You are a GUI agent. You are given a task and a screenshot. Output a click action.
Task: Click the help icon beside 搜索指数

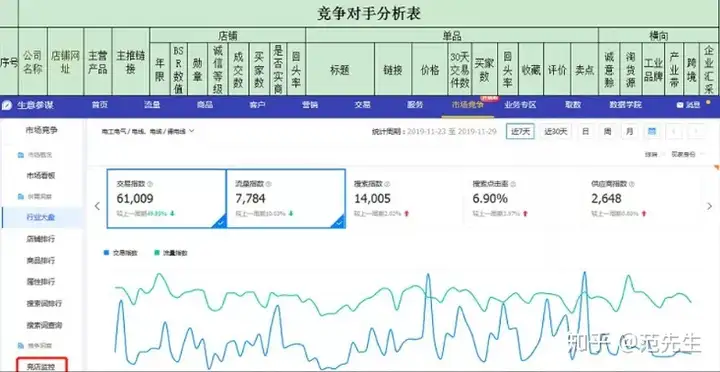click(387, 184)
